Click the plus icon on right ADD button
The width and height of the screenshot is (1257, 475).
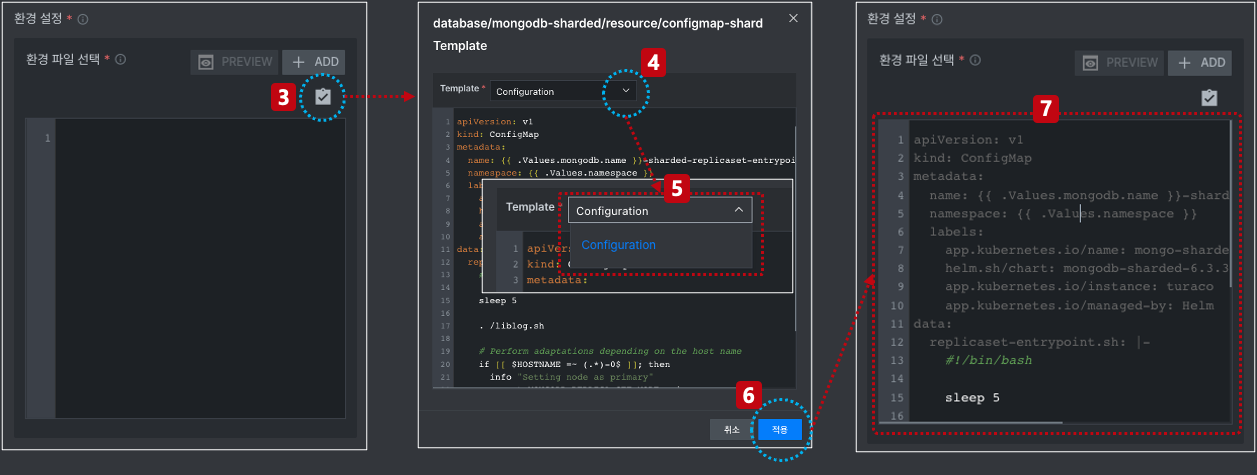pyautogui.click(x=1185, y=62)
